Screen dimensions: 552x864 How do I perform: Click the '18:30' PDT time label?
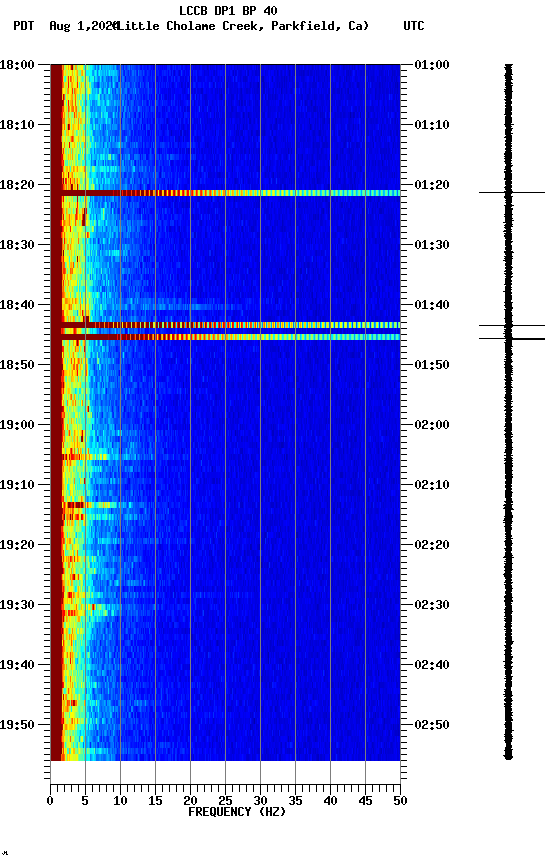[x=17, y=245]
